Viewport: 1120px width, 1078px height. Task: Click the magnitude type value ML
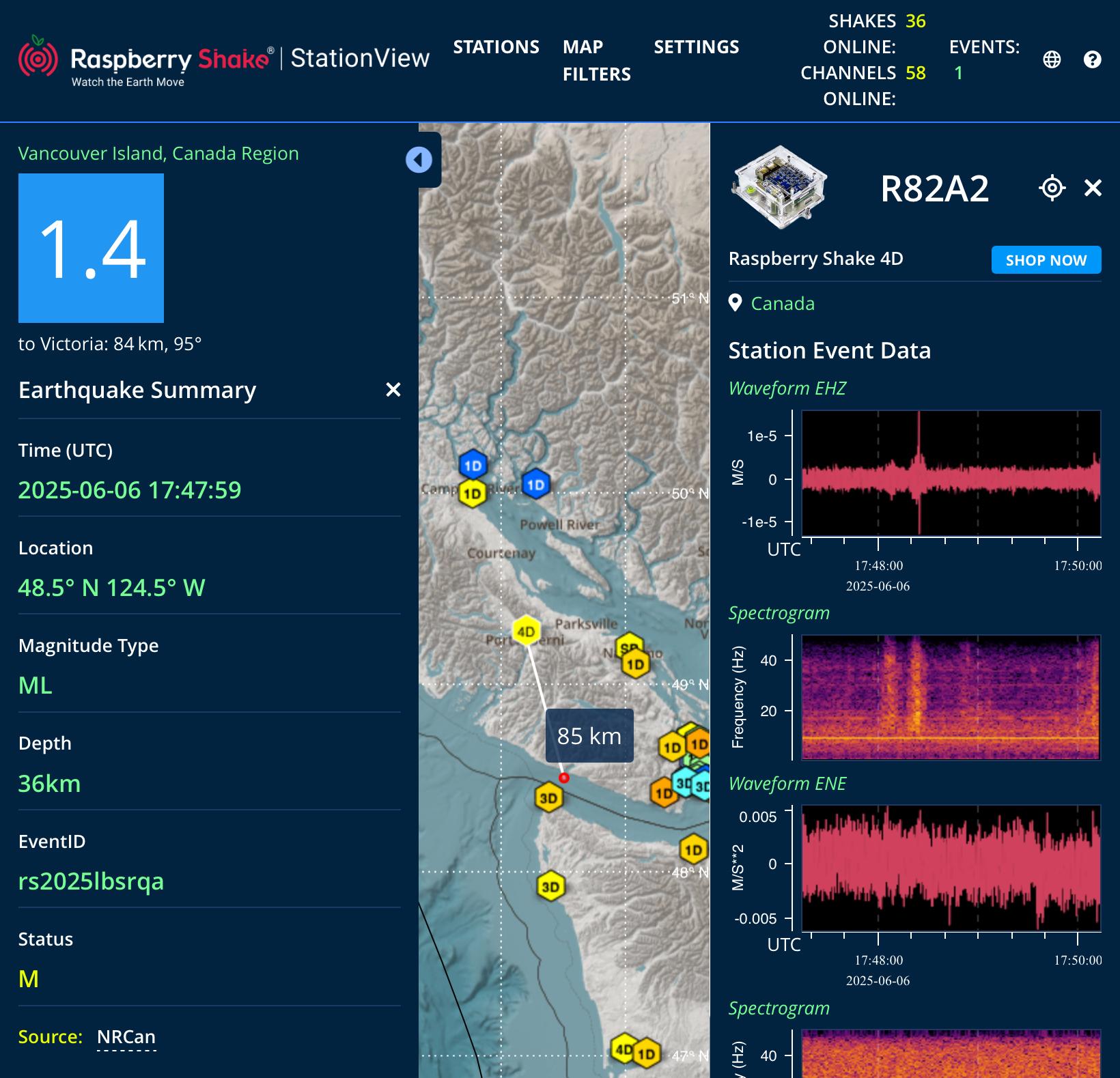click(36, 685)
